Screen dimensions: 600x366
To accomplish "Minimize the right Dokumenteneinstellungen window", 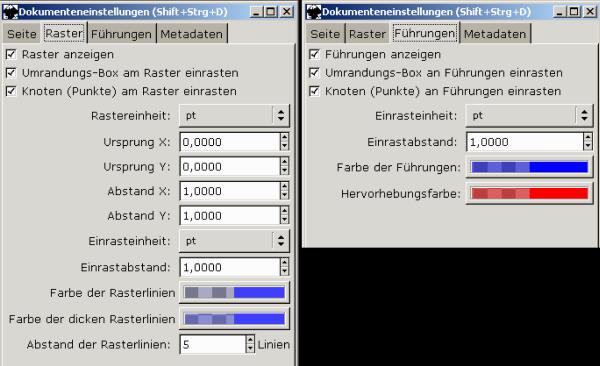I will (559, 12).
